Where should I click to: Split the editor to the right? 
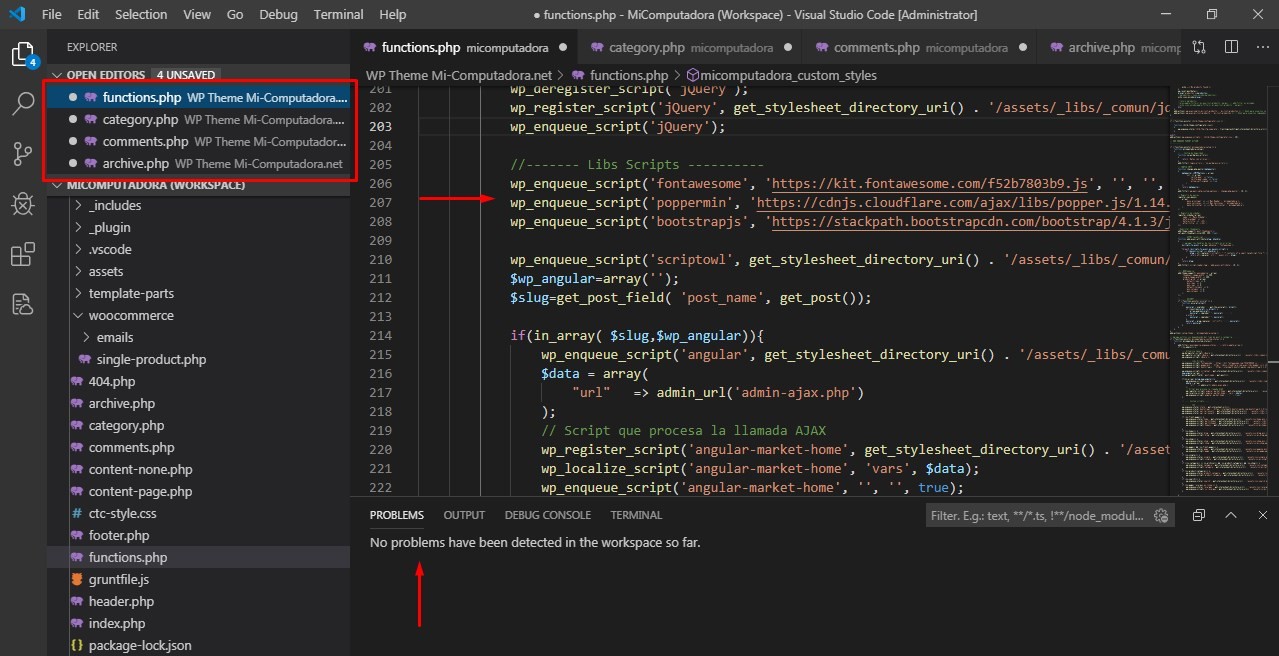coord(1231,47)
